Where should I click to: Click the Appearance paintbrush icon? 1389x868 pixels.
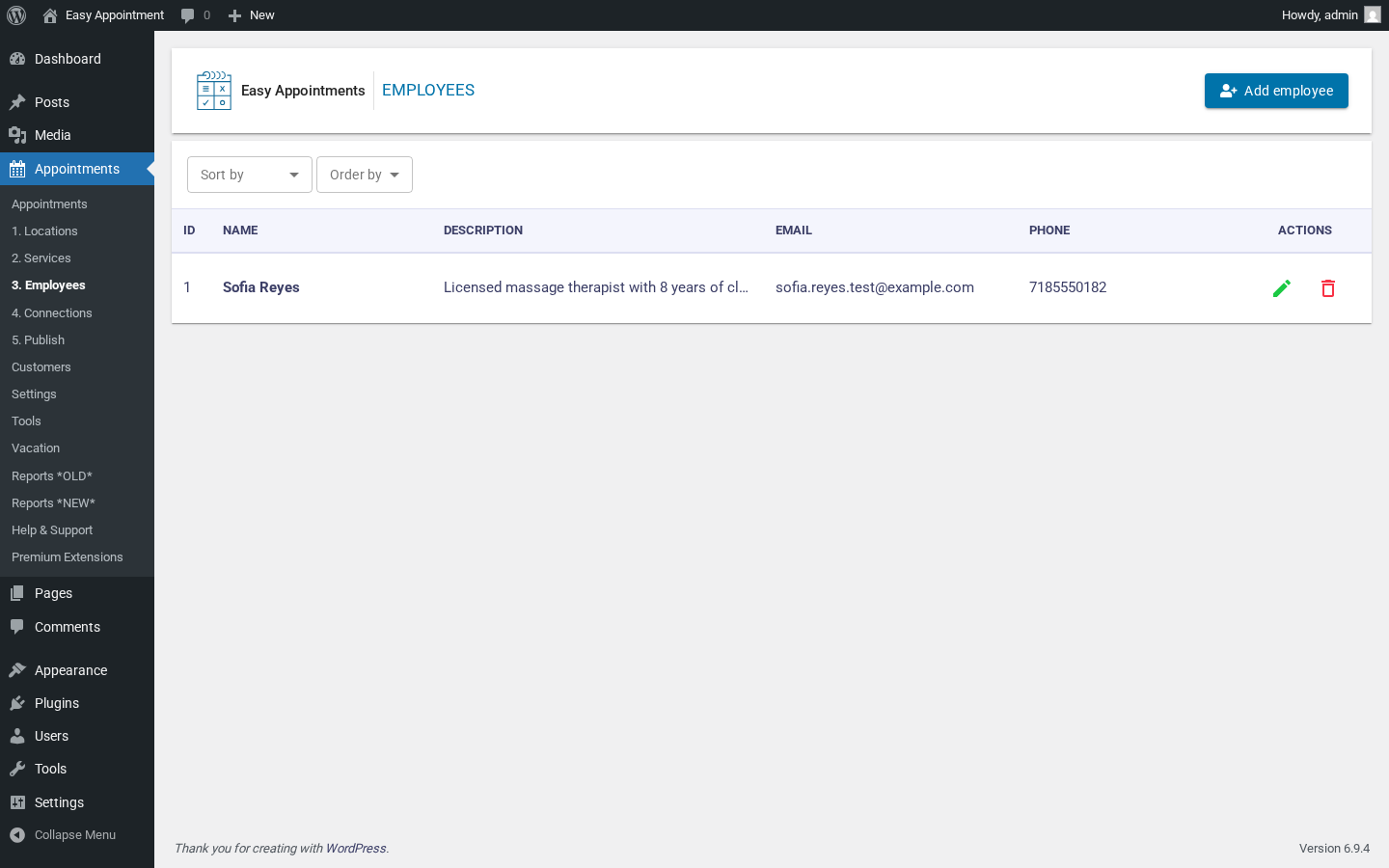(17, 670)
